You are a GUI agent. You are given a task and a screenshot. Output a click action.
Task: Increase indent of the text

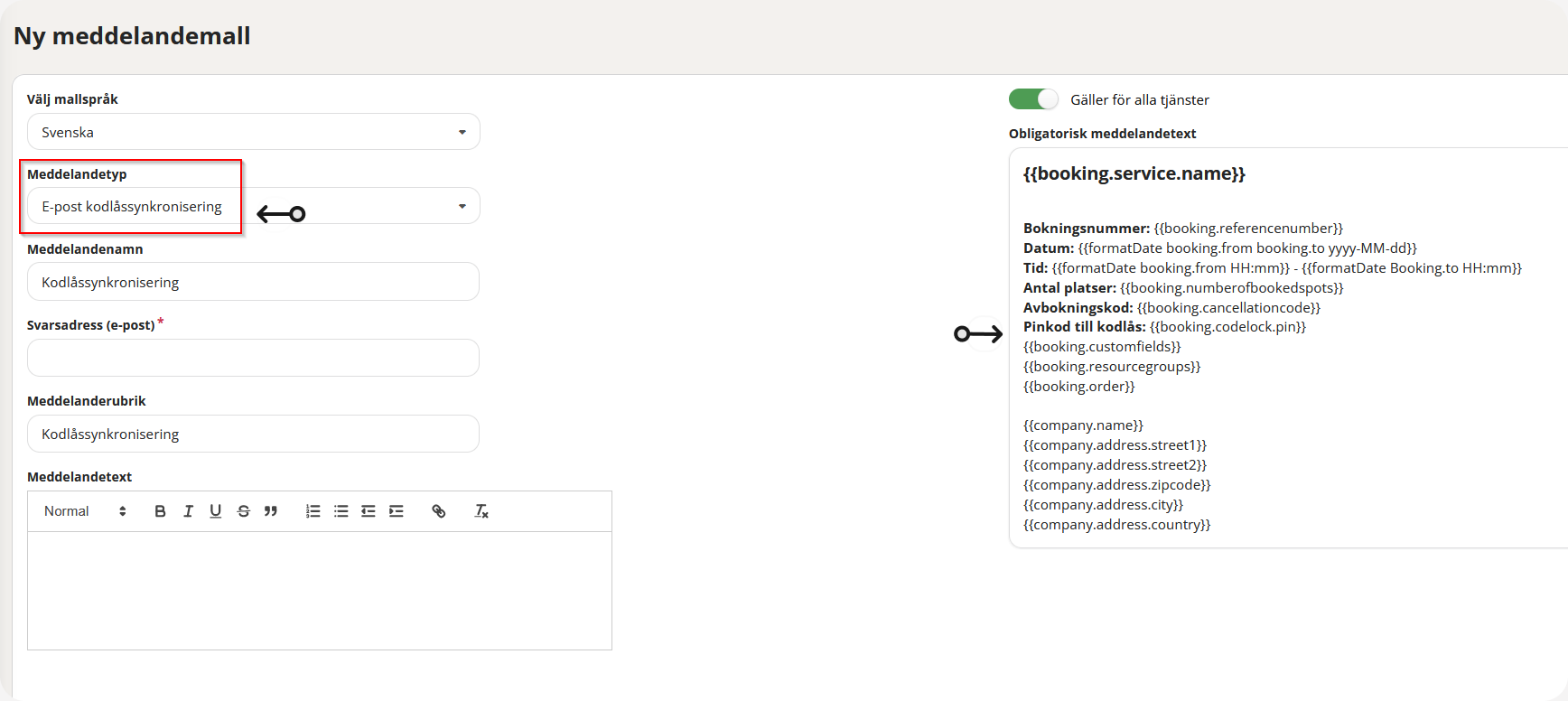[x=396, y=511]
